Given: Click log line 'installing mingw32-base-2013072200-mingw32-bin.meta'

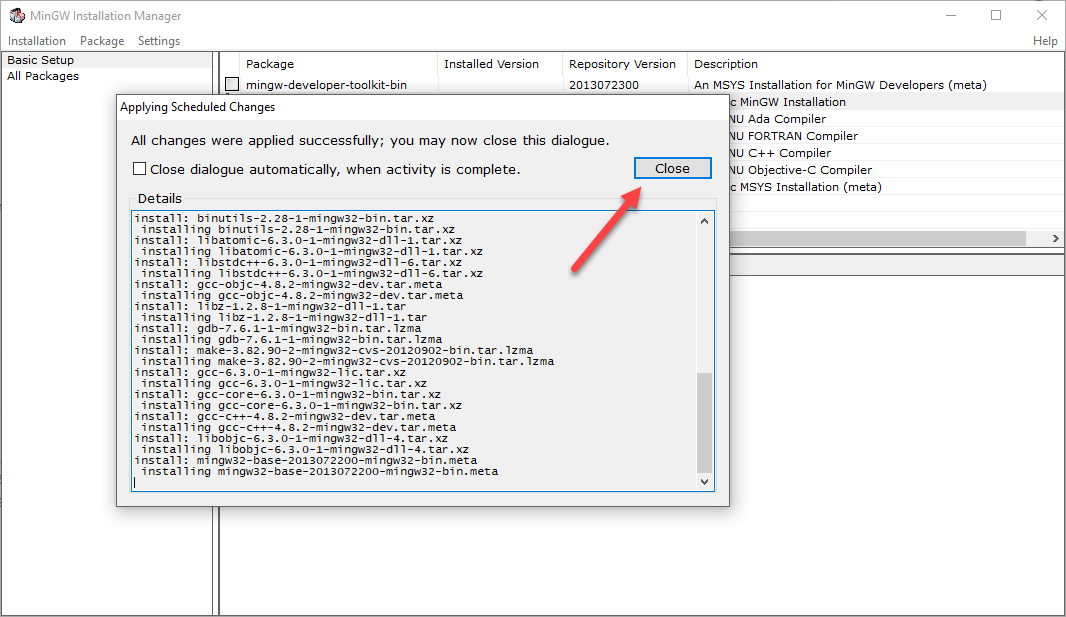Looking at the screenshot, I should click(320, 471).
